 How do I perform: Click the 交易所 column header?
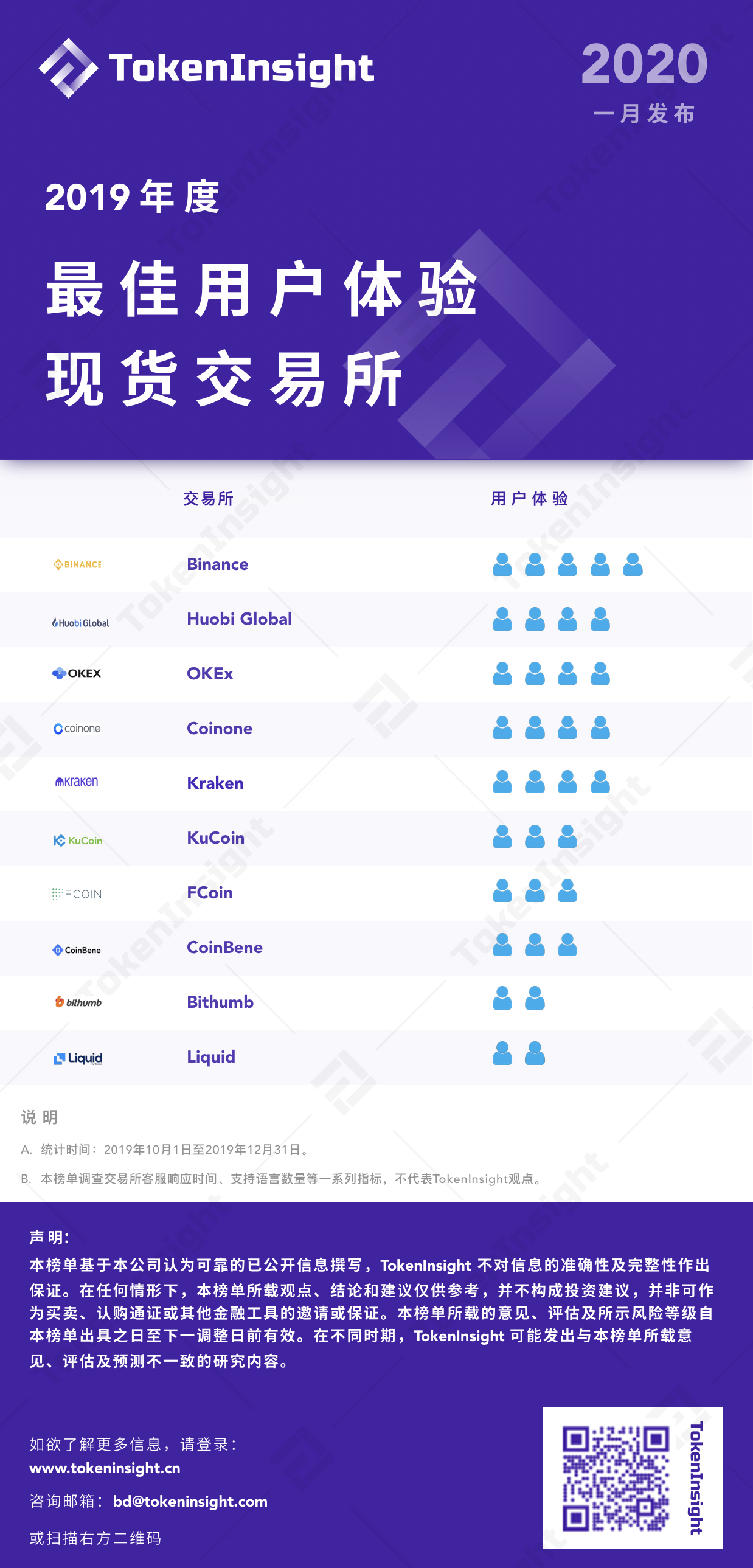(208, 499)
